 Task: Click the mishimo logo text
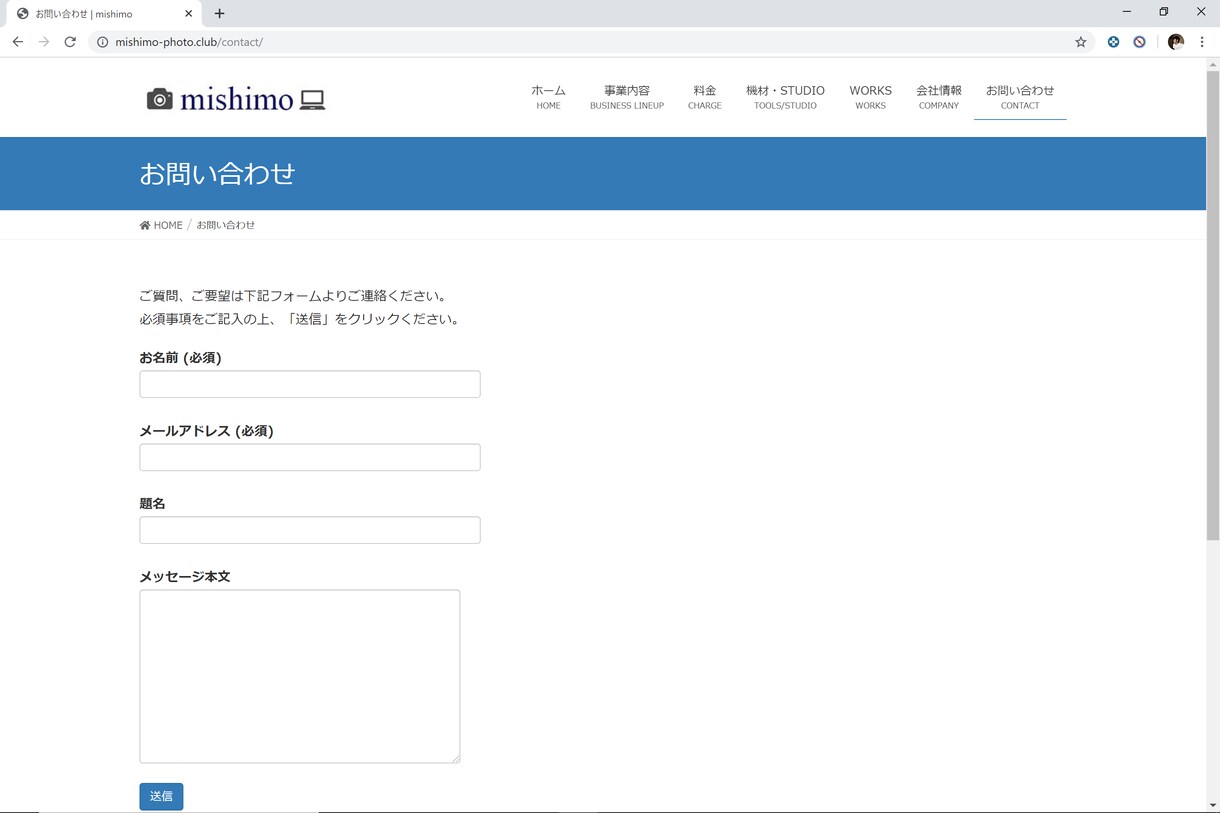(x=237, y=99)
